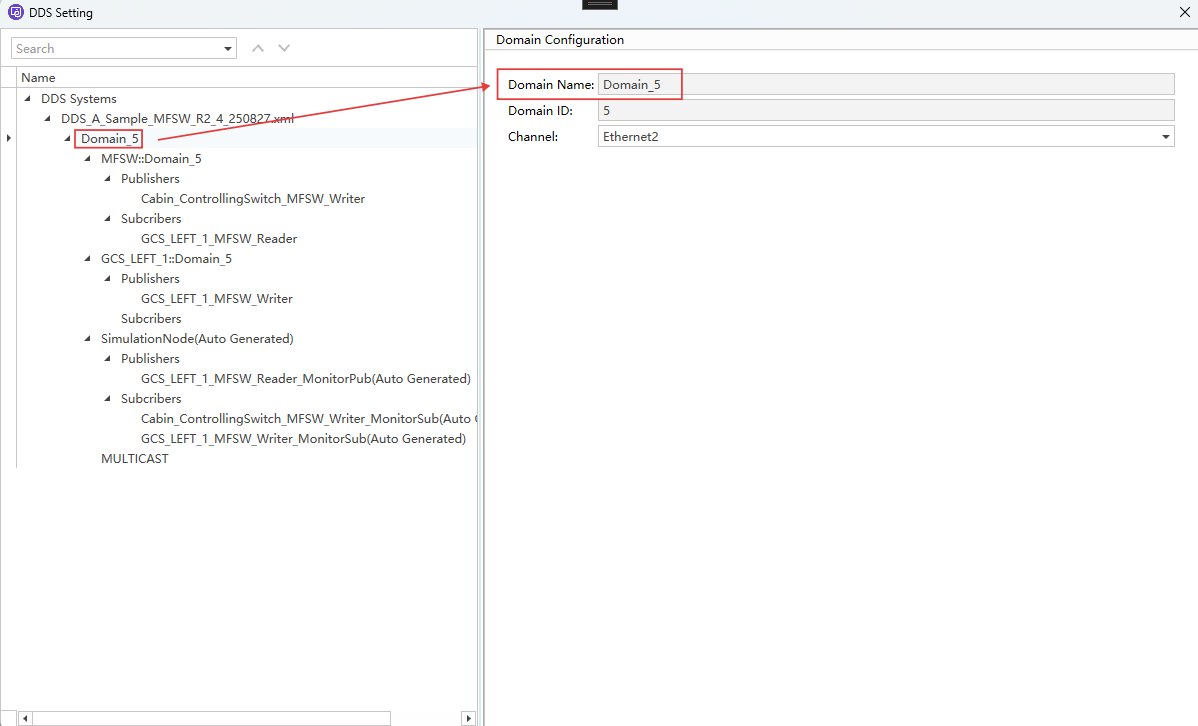This screenshot has width=1198, height=726.
Task: Collapse the MFSW::Domain_5 participant node
Action: [88, 159]
